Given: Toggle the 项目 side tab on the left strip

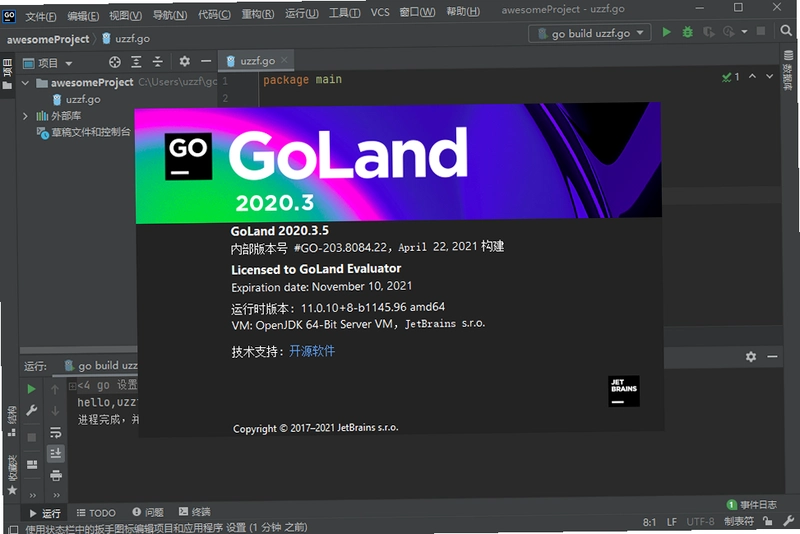Looking at the screenshot, I should click(7, 74).
